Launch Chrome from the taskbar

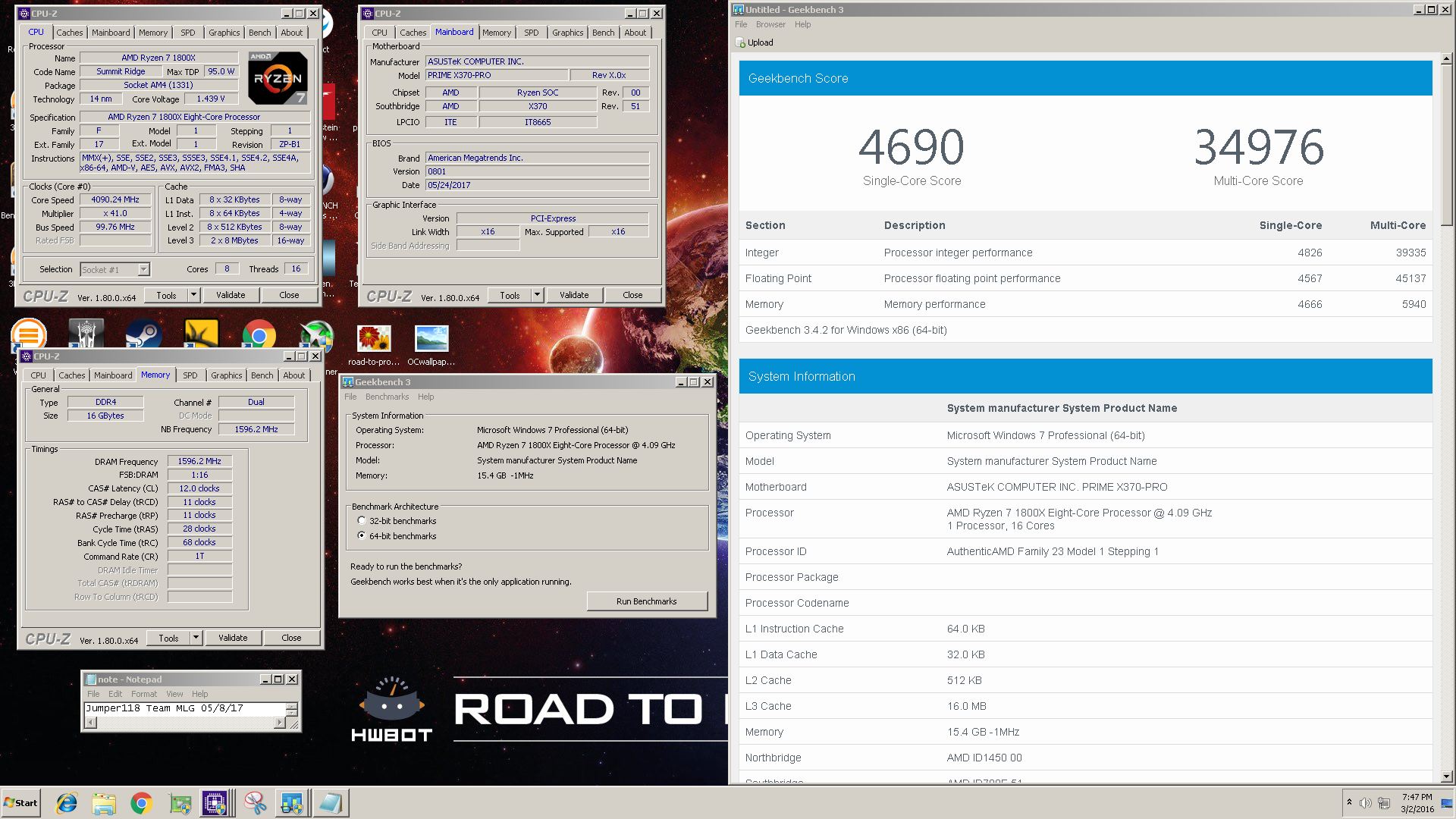pos(141,803)
